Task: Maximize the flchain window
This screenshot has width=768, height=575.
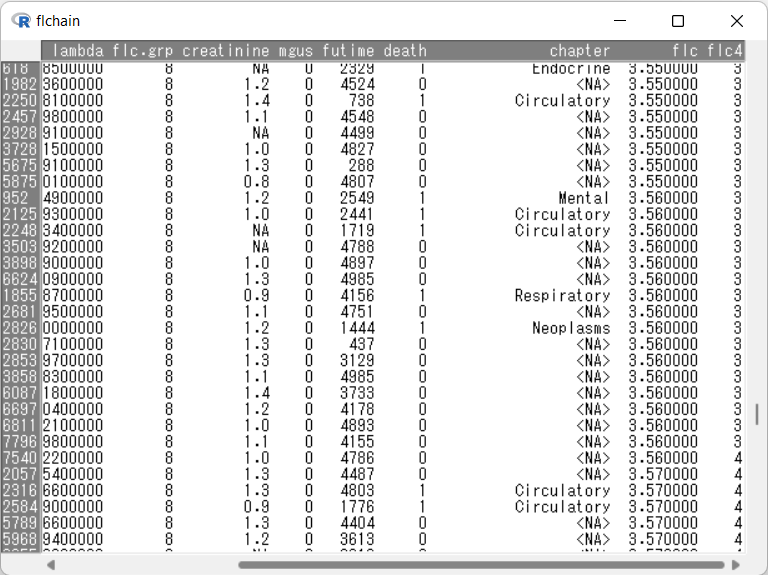Action: point(678,21)
